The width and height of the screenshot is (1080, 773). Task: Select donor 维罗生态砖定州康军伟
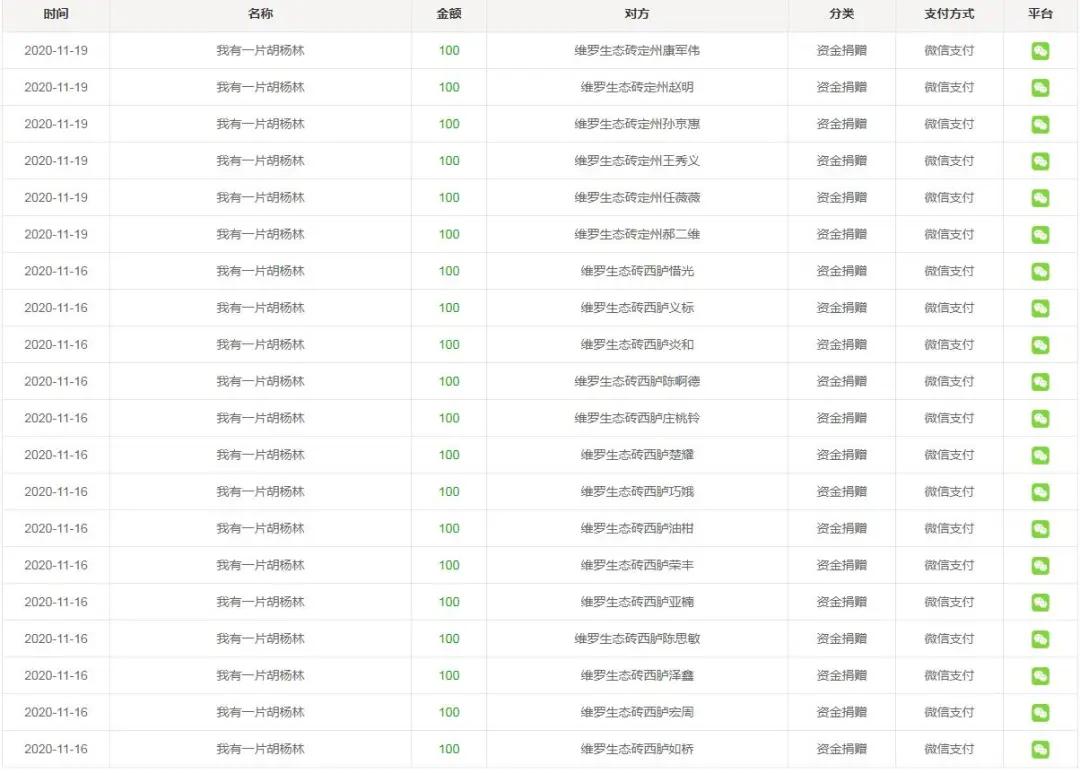(637, 50)
